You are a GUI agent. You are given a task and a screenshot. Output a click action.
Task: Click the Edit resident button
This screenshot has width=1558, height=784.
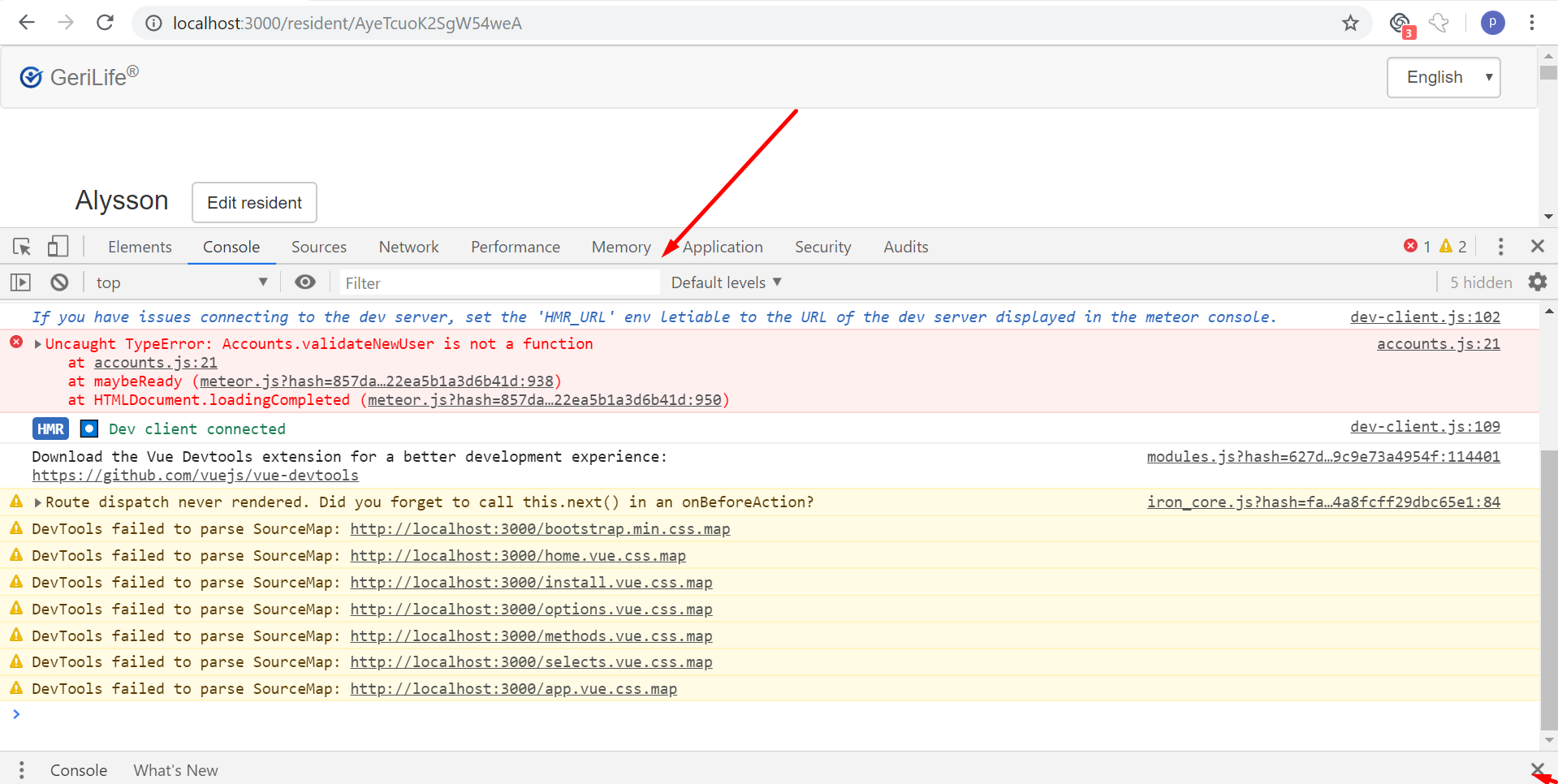point(253,202)
